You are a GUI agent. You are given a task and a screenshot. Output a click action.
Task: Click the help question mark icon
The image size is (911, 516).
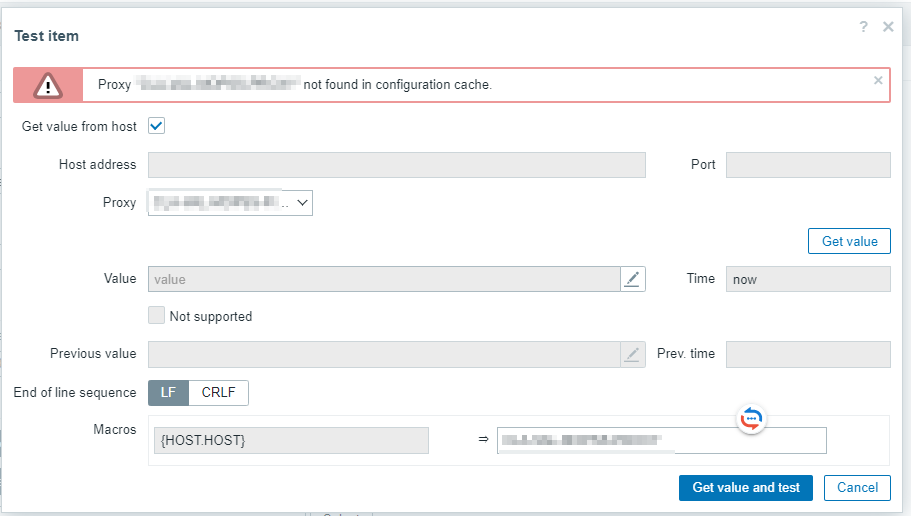coord(864,27)
